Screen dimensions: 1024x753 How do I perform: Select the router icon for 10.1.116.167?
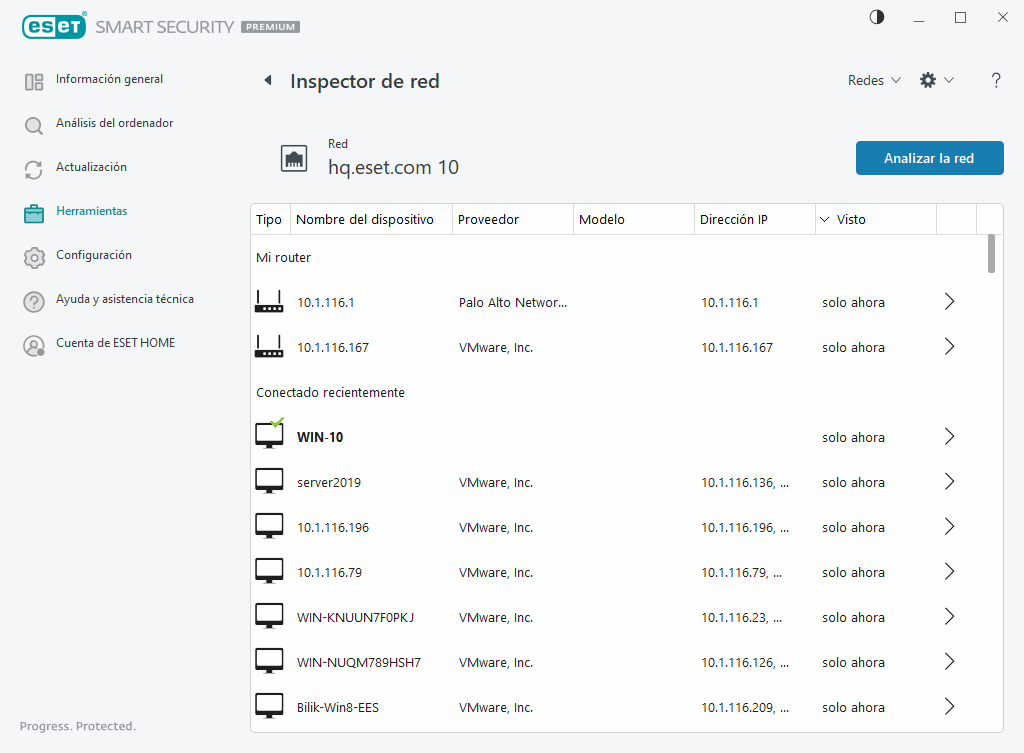coord(269,347)
